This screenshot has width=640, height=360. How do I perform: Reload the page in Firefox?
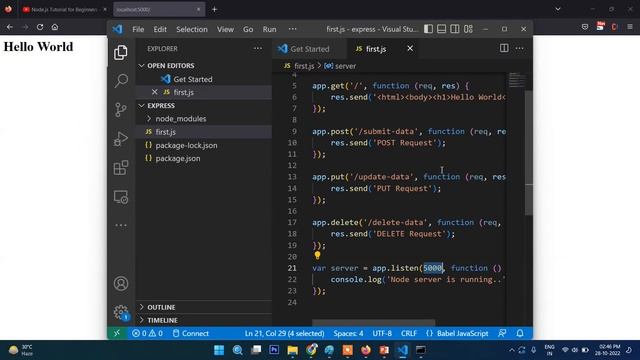pos(40,27)
